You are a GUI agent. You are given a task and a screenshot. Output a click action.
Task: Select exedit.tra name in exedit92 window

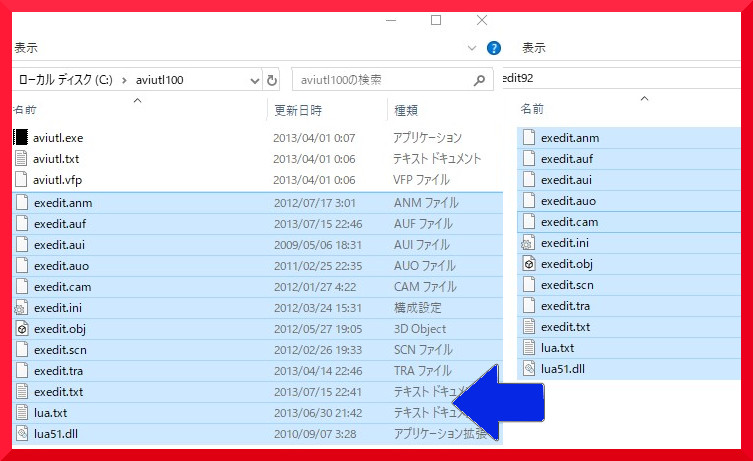point(565,306)
